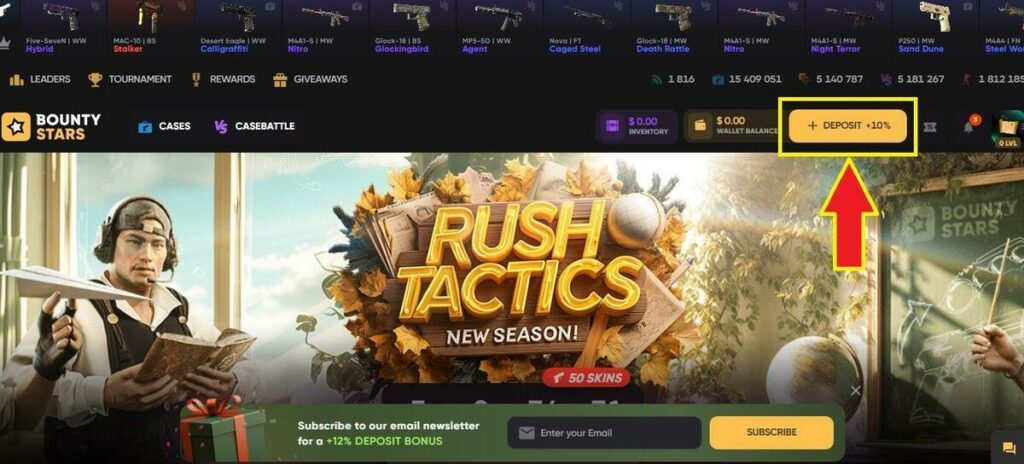The width and height of the screenshot is (1024, 464).
Task: Click the purple inventory icon
Action: [x=612, y=126]
